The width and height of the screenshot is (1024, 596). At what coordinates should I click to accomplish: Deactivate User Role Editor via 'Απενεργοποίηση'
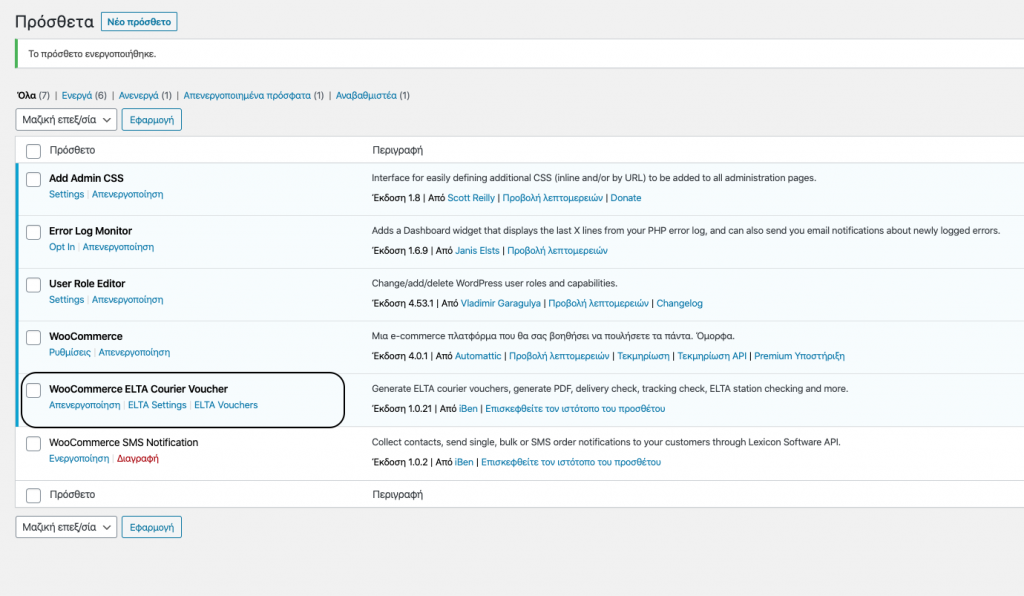pyautogui.click(x=127, y=300)
